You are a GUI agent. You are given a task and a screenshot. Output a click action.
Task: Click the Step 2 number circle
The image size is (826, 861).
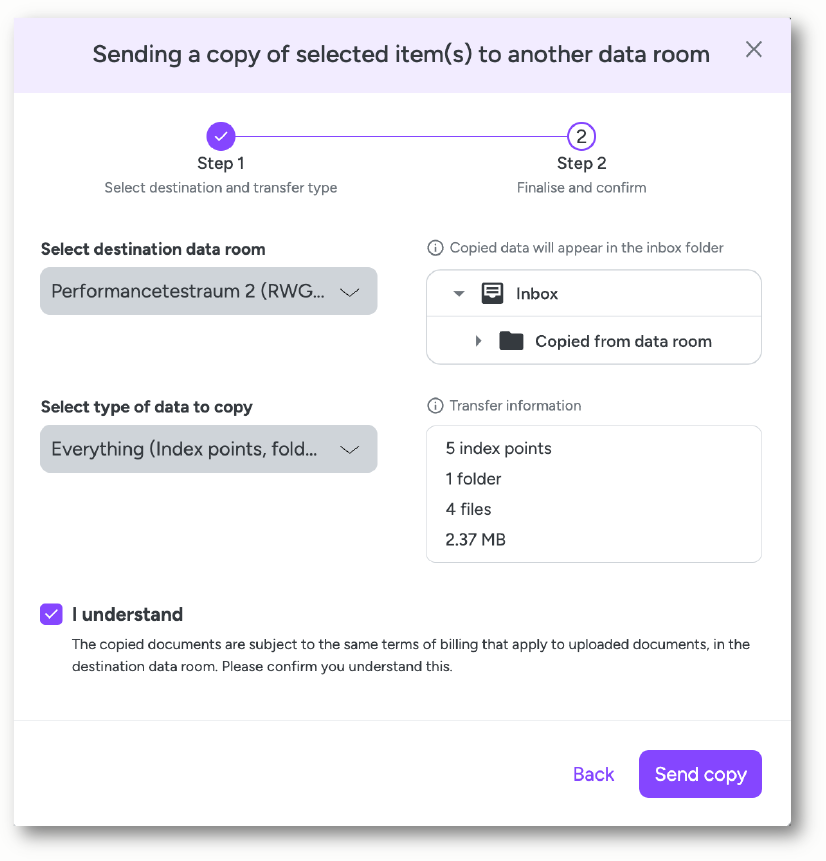pos(581,136)
